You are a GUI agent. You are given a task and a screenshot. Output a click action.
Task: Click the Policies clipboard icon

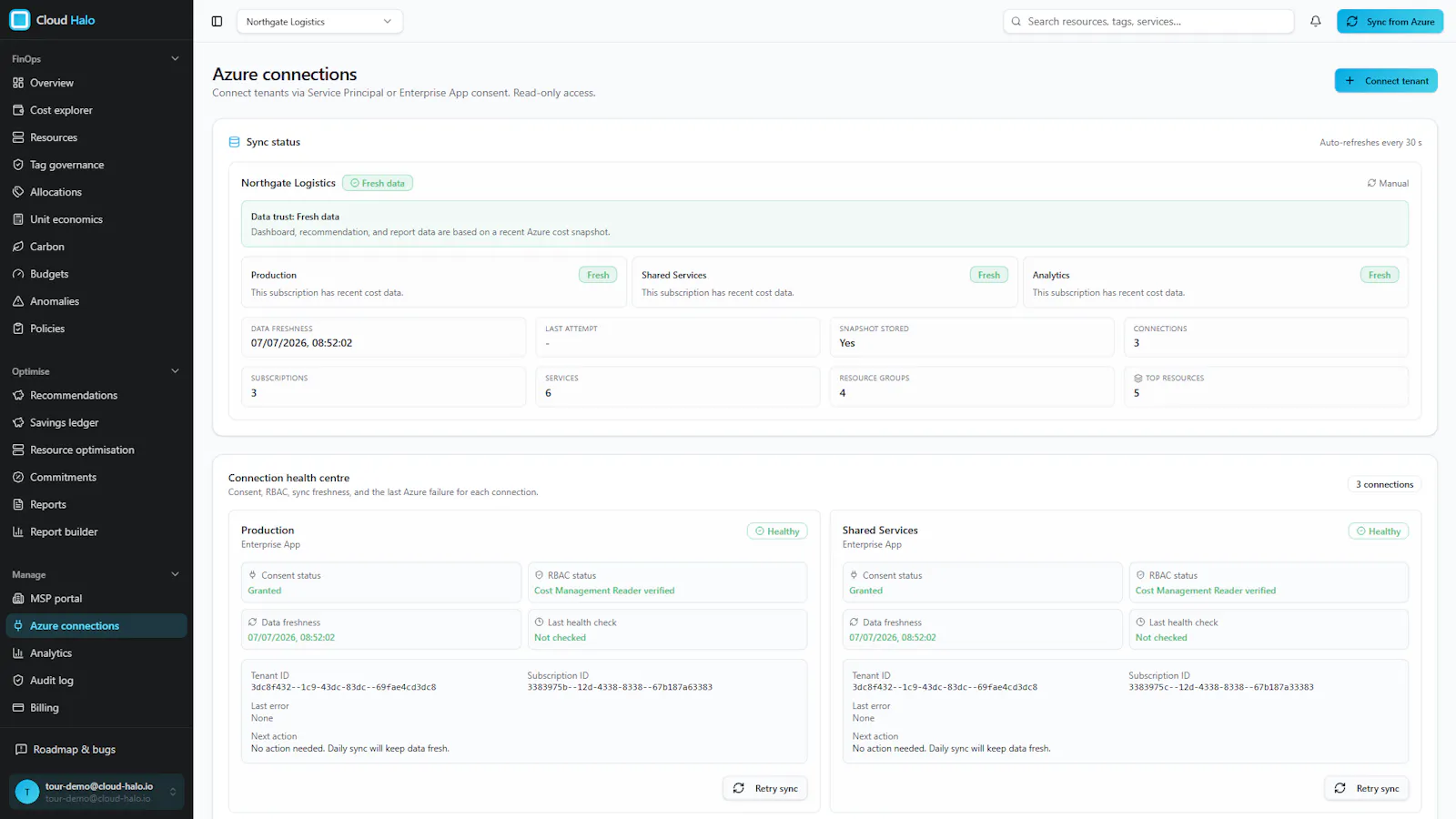[x=18, y=329]
